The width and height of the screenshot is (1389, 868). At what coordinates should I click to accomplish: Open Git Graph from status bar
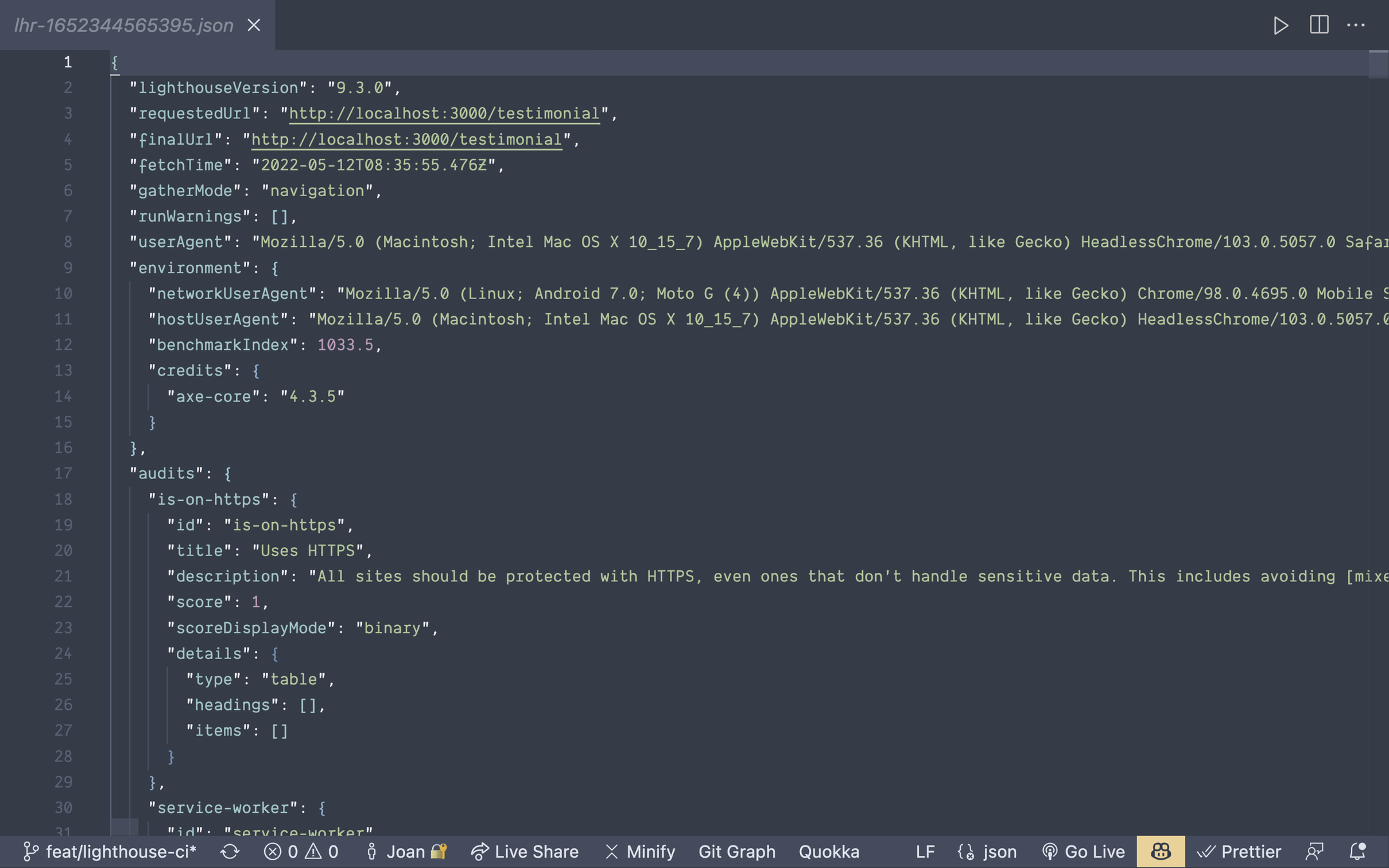737,852
